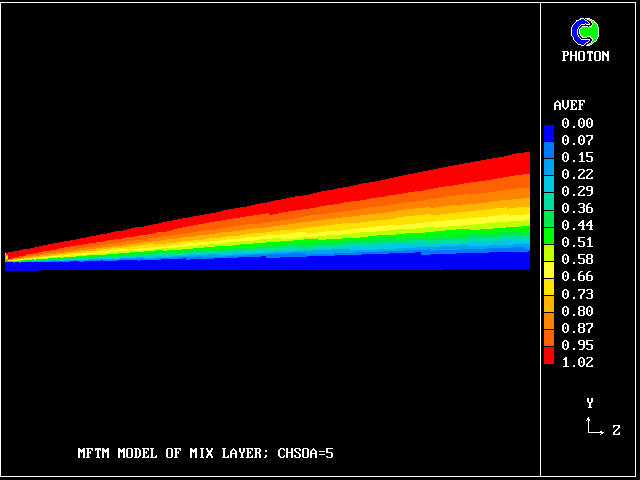Click the Z axis label

point(616,431)
